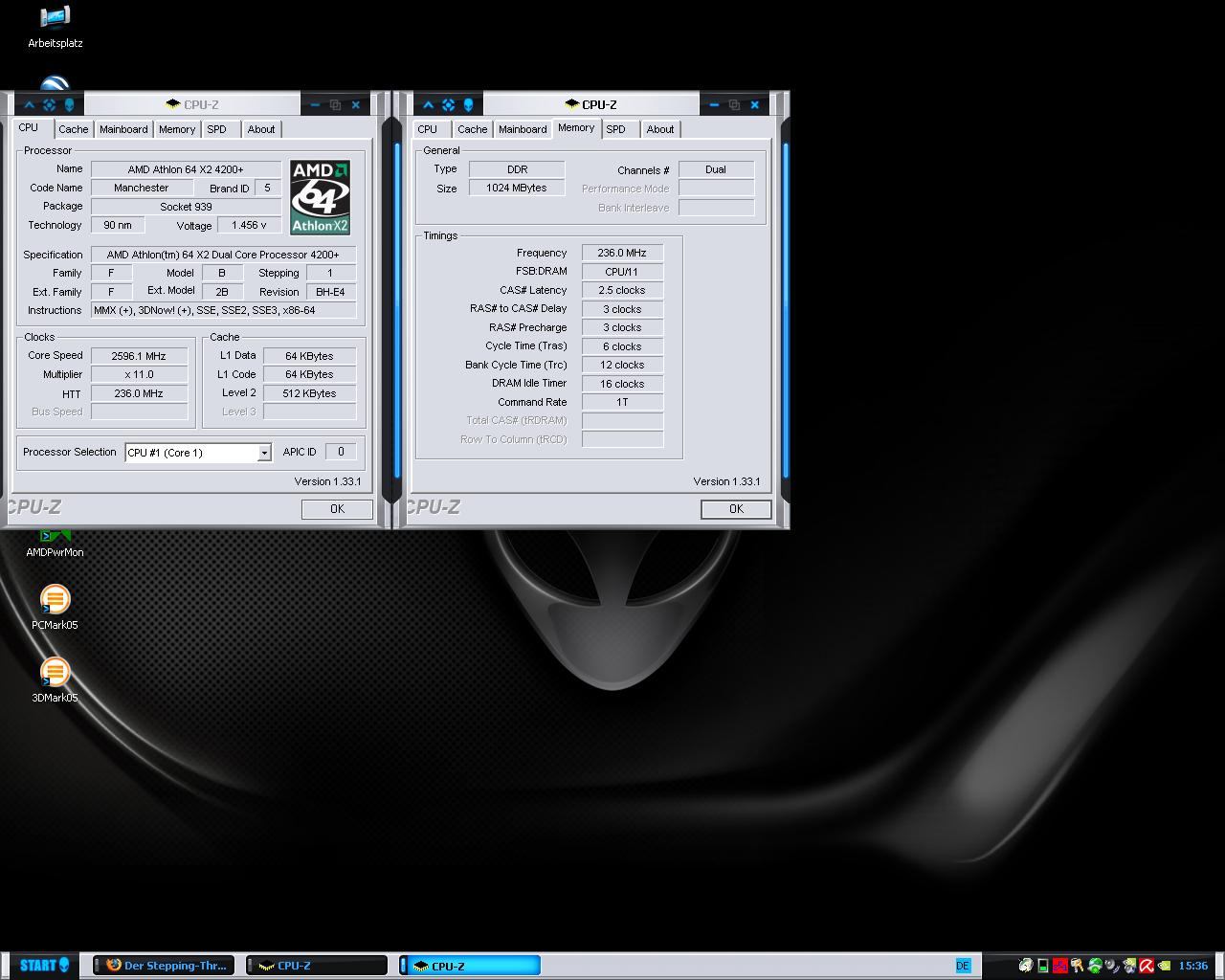Click the diamond icon in the left CPU-Z title bar
This screenshot has width=1225, height=980.
pos(49,104)
